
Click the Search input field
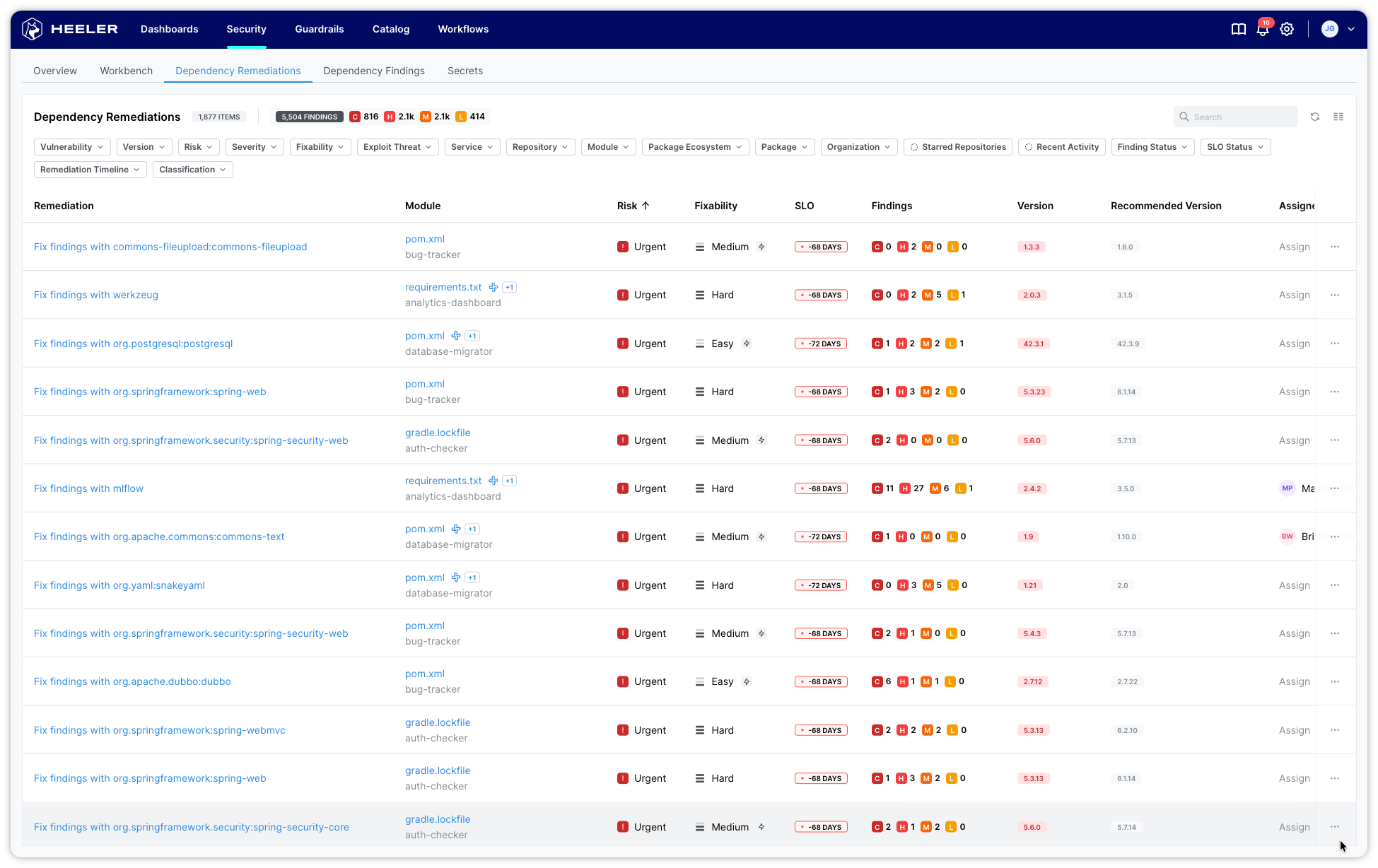pyautogui.click(x=1241, y=117)
